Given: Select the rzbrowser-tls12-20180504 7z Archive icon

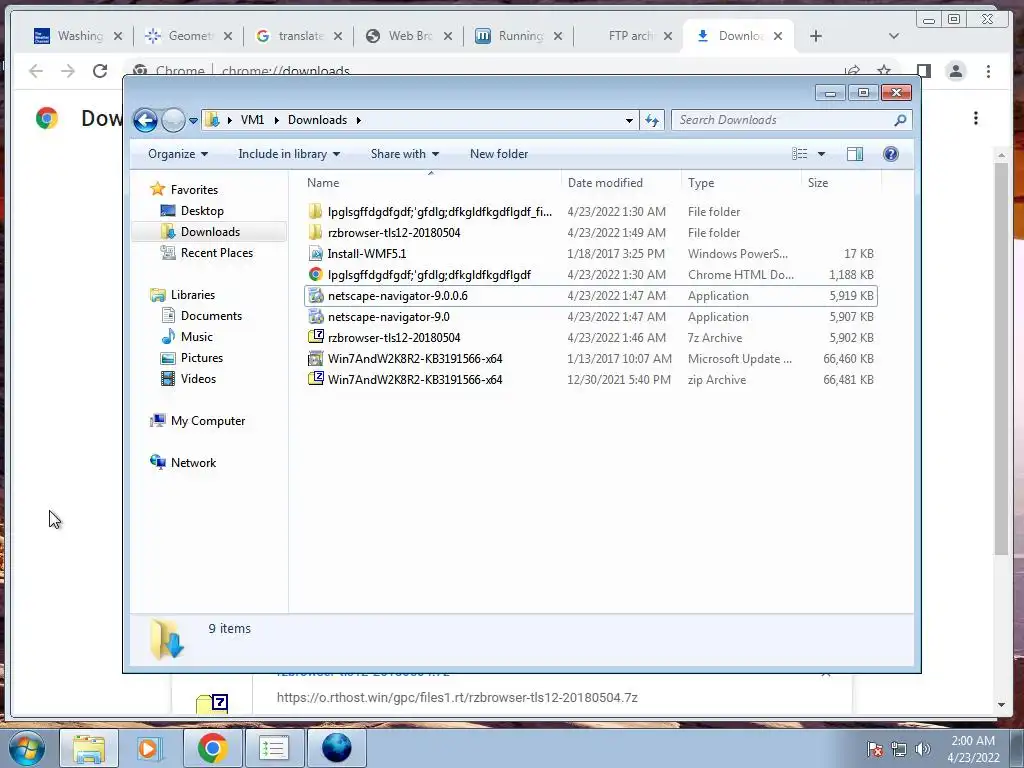Looking at the screenshot, I should [x=315, y=338].
